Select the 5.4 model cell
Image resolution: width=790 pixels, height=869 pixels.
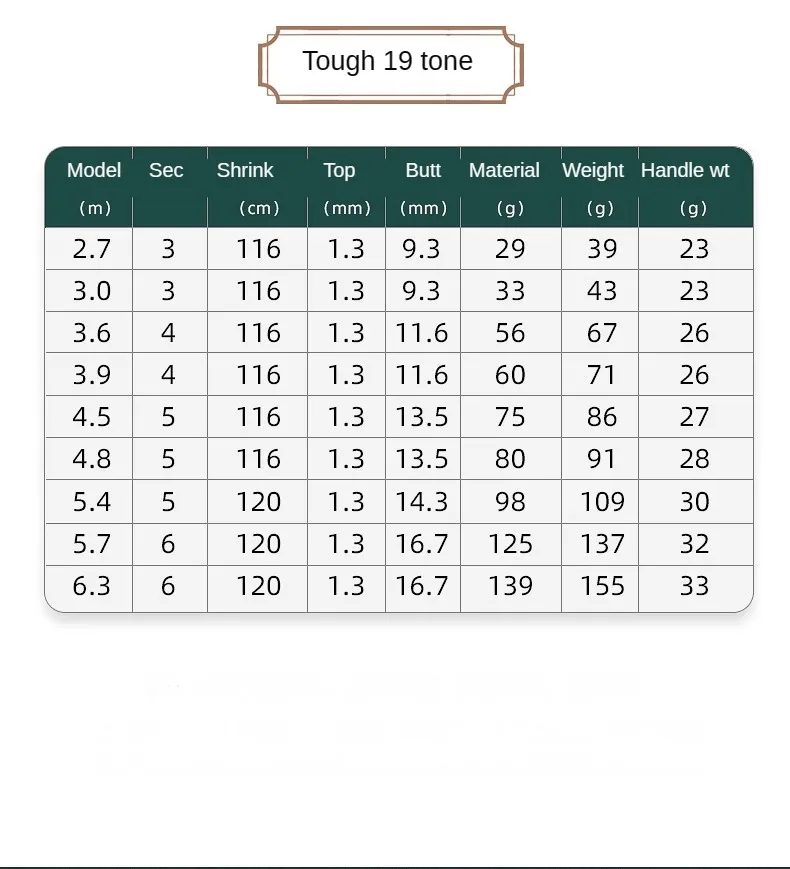91,502
